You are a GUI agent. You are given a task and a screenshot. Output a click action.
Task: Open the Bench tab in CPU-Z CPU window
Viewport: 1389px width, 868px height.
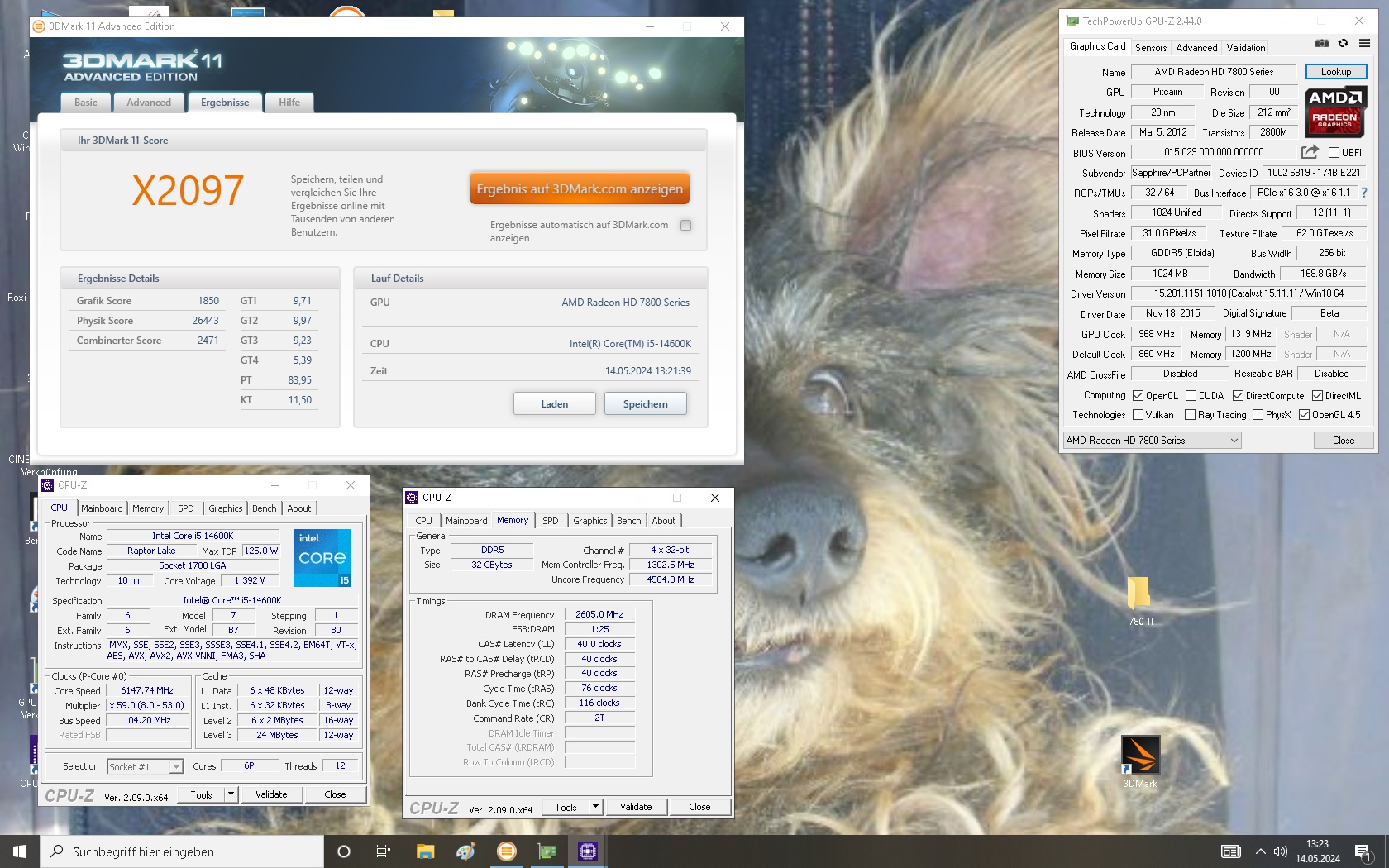[265, 508]
